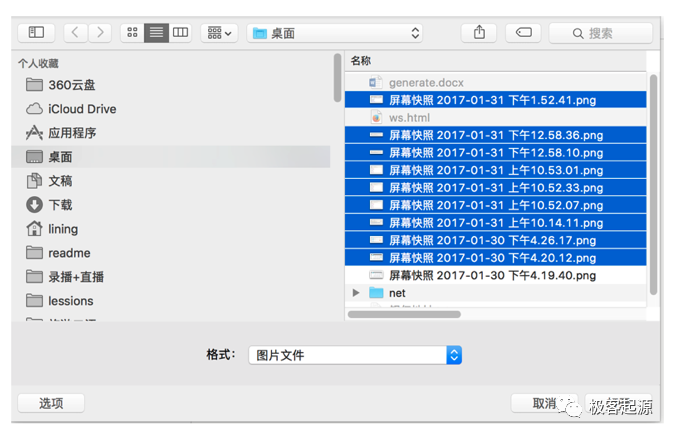Select 屏幕快照 2017-01-31 上午10.14.11.png

click(x=495, y=223)
